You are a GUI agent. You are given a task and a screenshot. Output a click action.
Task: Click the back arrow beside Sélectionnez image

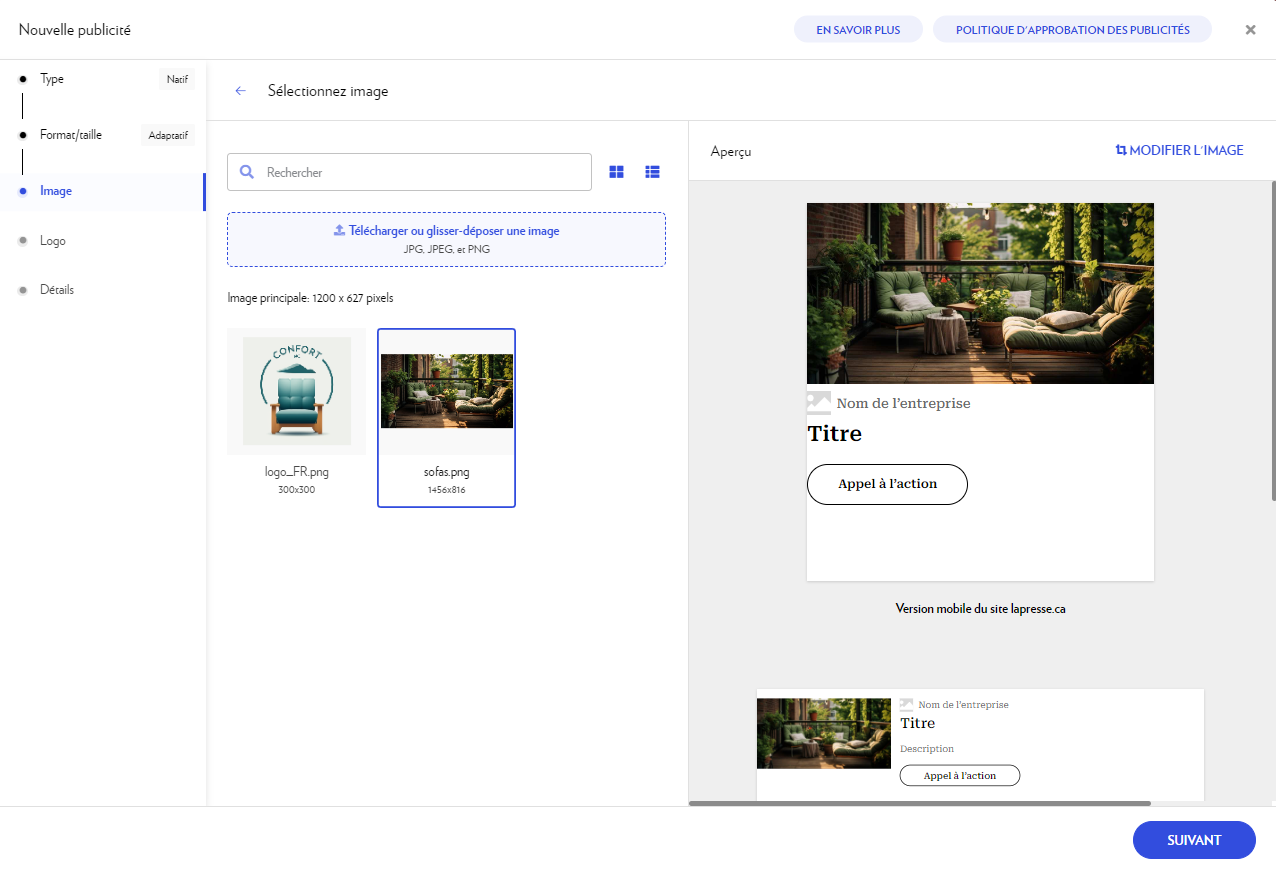[x=240, y=91]
